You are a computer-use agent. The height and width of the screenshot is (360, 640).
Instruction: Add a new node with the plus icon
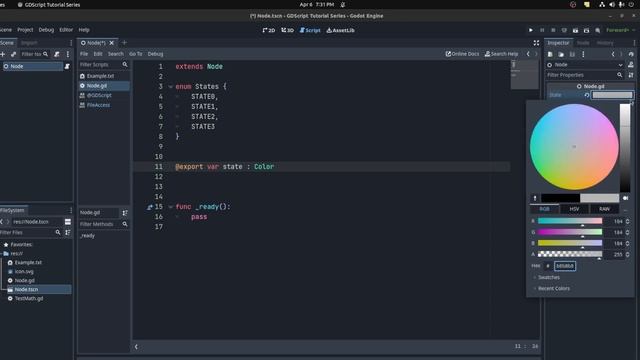[3, 54]
